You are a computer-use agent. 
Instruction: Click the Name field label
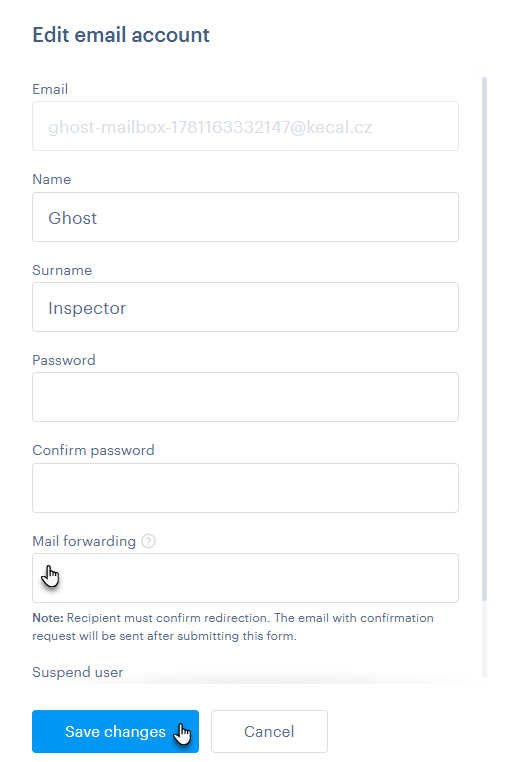tap(52, 179)
